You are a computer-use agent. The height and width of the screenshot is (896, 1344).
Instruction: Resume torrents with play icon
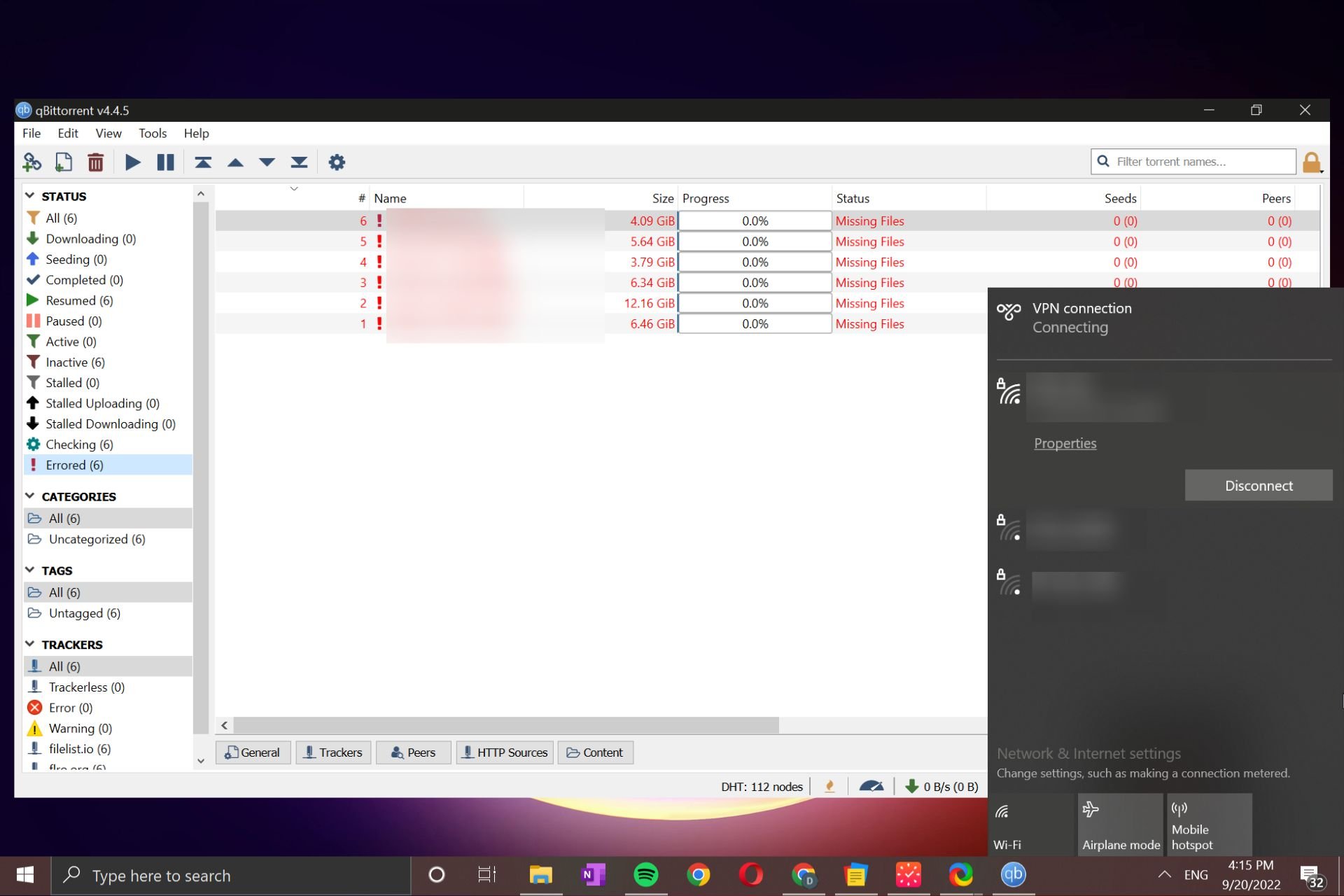pyautogui.click(x=132, y=162)
